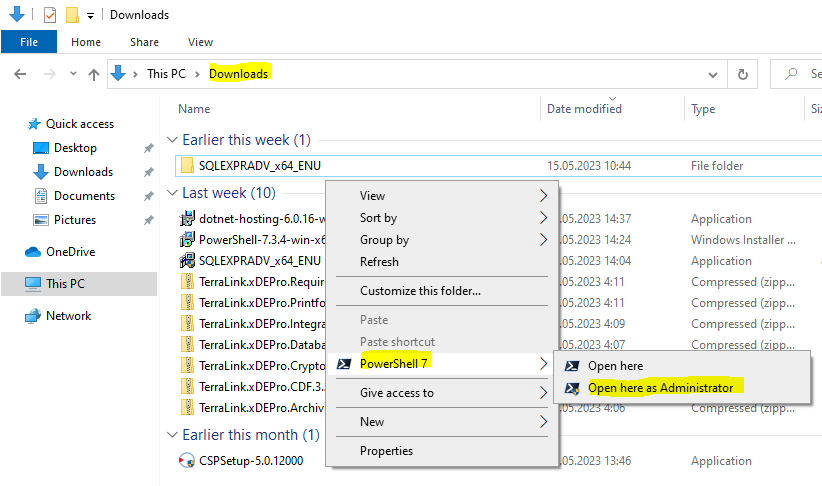Switch to the Share ribbon tab
Image resolution: width=822 pixels, height=486 pixels.
coord(144,42)
